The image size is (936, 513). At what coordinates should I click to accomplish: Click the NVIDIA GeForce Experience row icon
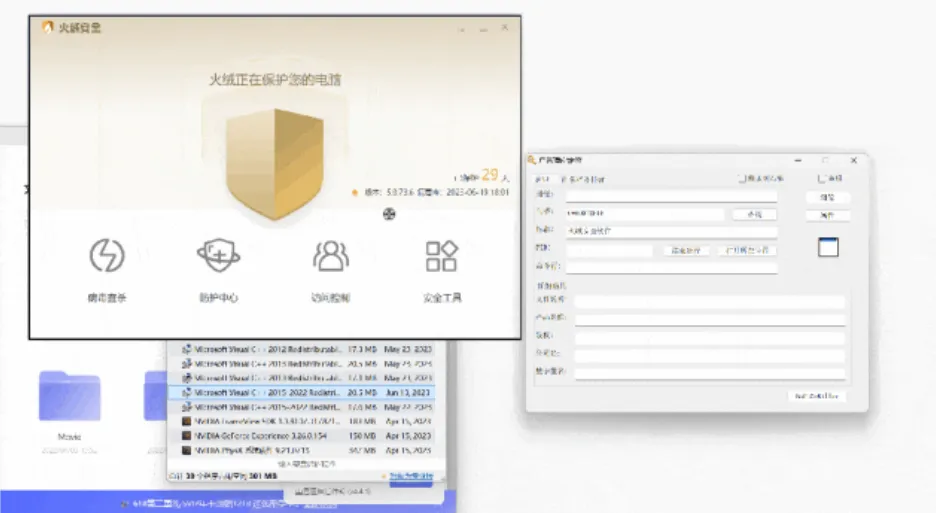pos(186,436)
